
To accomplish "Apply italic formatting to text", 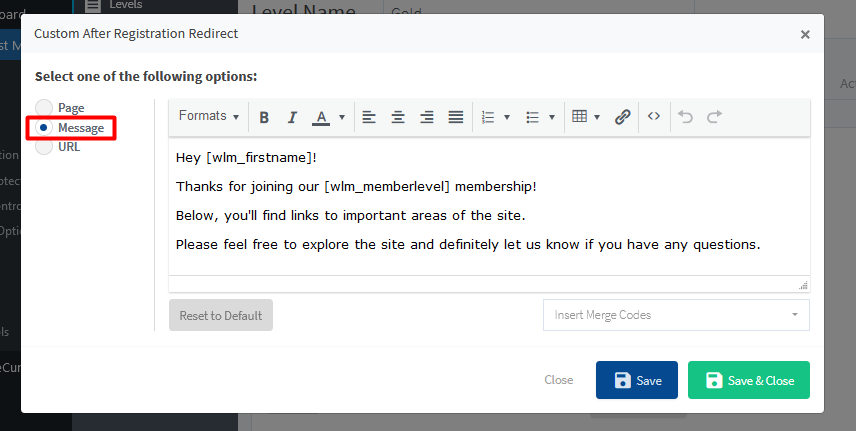I will click(292, 116).
